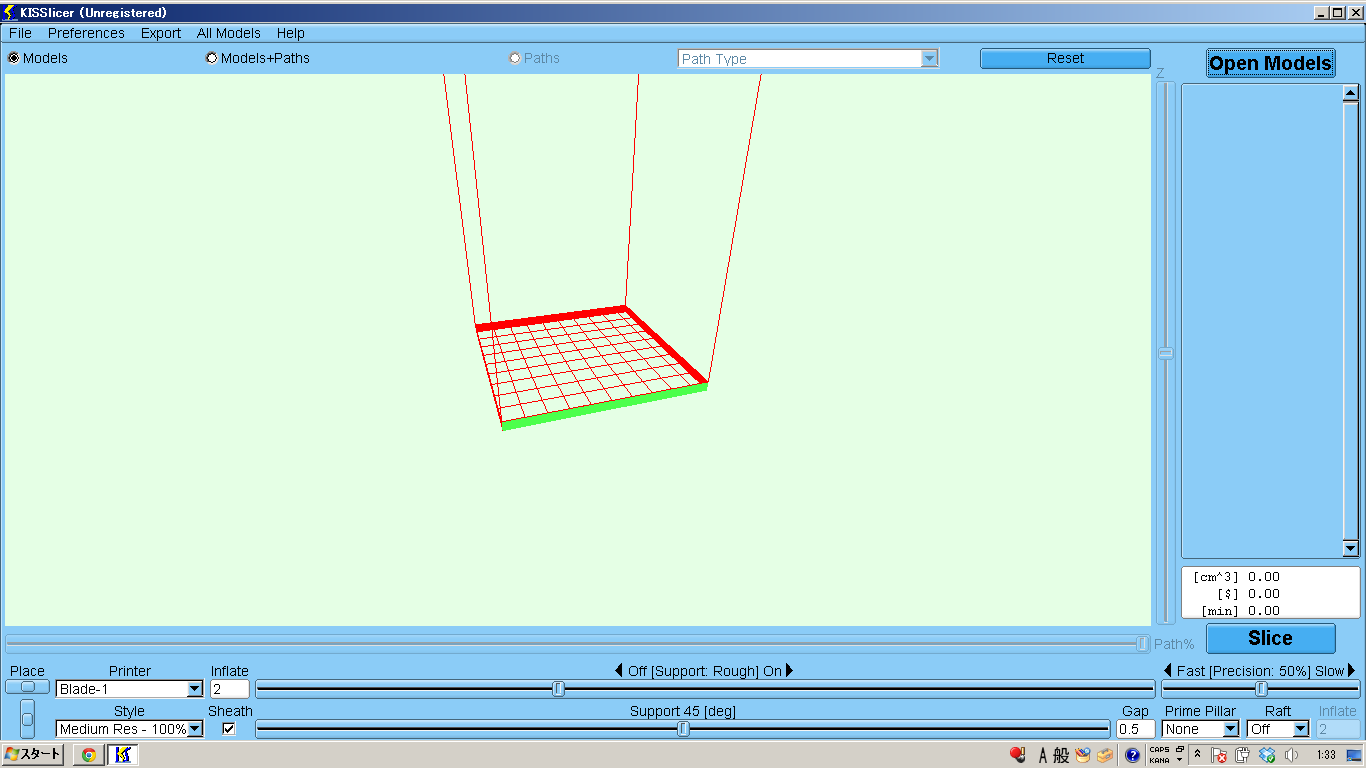Viewport: 1366px width, 768px height.
Task: Click the Gap value input field
Action: (1135, 729)
